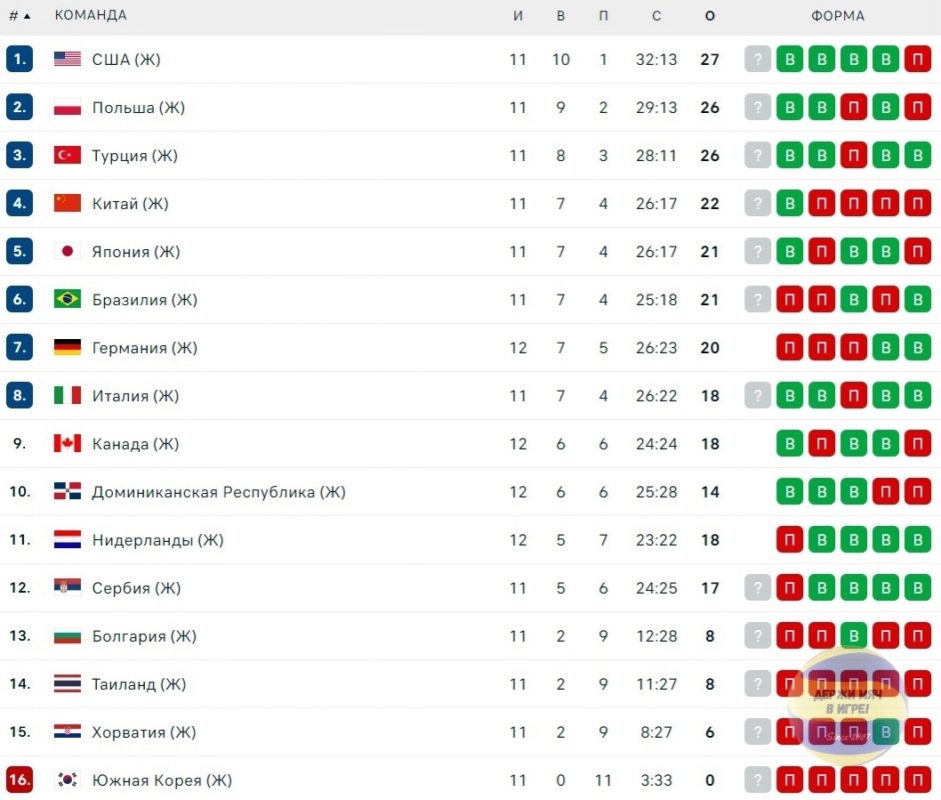Open the Германия (Ж) team link

pos(144,347)
